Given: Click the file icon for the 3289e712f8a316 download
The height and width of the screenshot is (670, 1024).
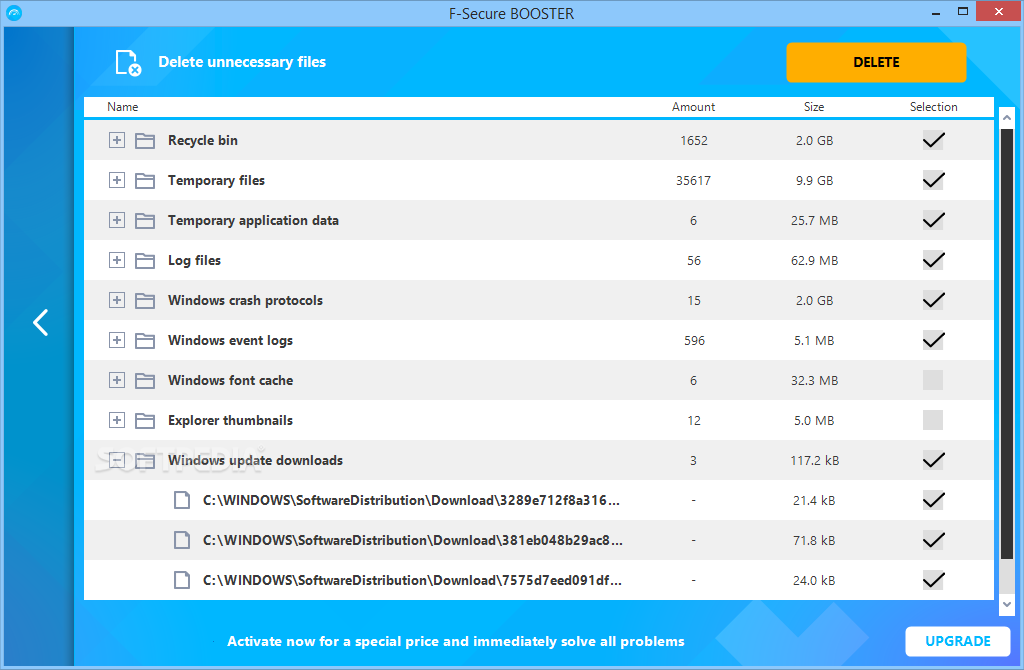Looking at the screenshot, I should click(182, 500).
